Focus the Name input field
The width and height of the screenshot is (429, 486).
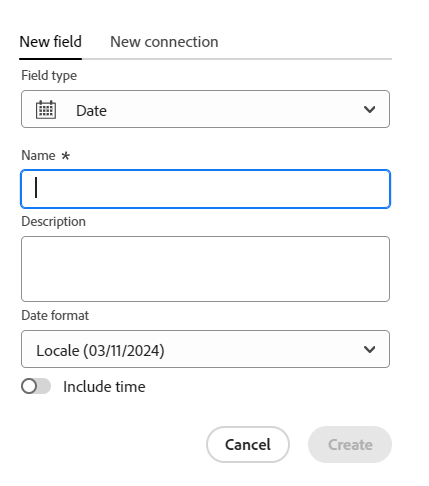point(205,189)
